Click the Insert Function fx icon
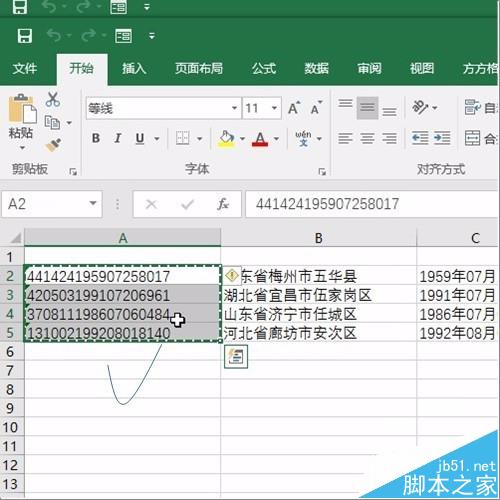Image resolution: width=500 pixels, height=500 pixels. (x=223, y=204)
